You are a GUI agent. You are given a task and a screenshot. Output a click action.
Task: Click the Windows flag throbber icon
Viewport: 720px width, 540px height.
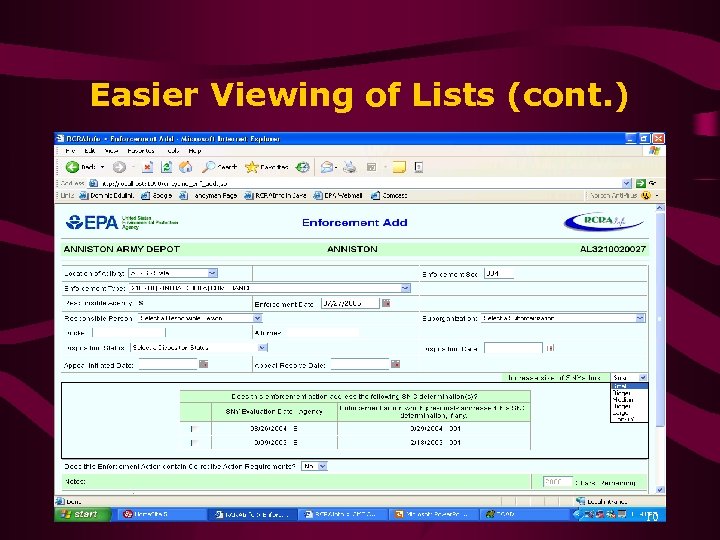[654, 151]
